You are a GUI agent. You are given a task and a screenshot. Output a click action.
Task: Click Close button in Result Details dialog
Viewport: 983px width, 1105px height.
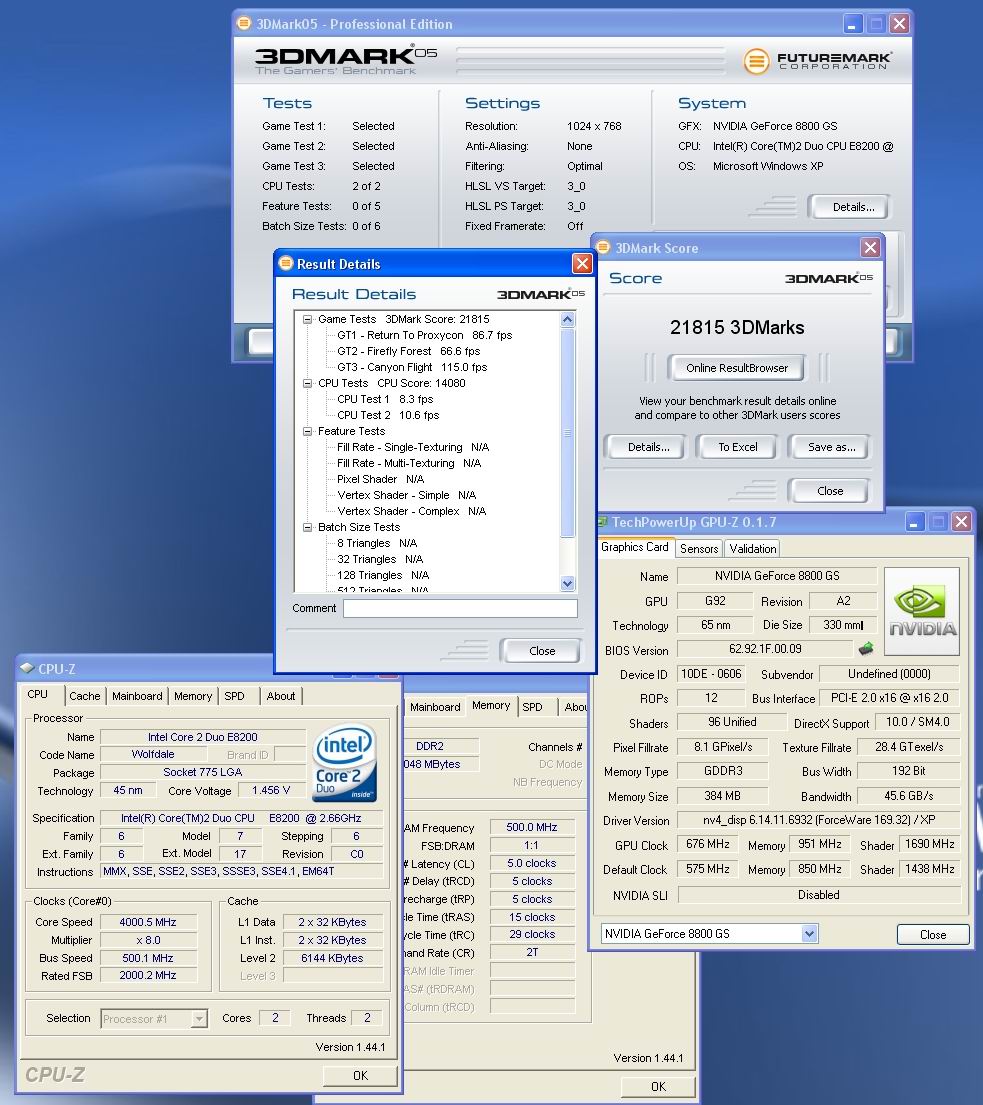point(542,651)
